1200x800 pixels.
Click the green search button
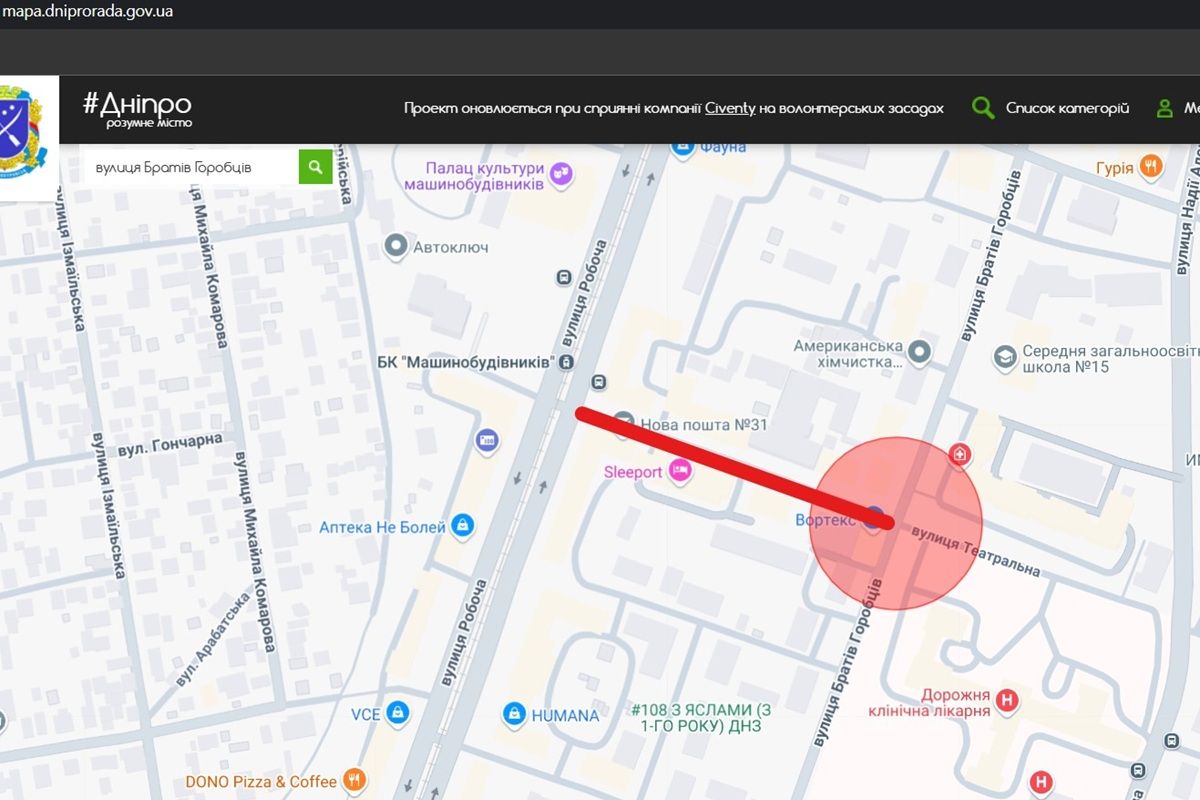pos(315,167)
